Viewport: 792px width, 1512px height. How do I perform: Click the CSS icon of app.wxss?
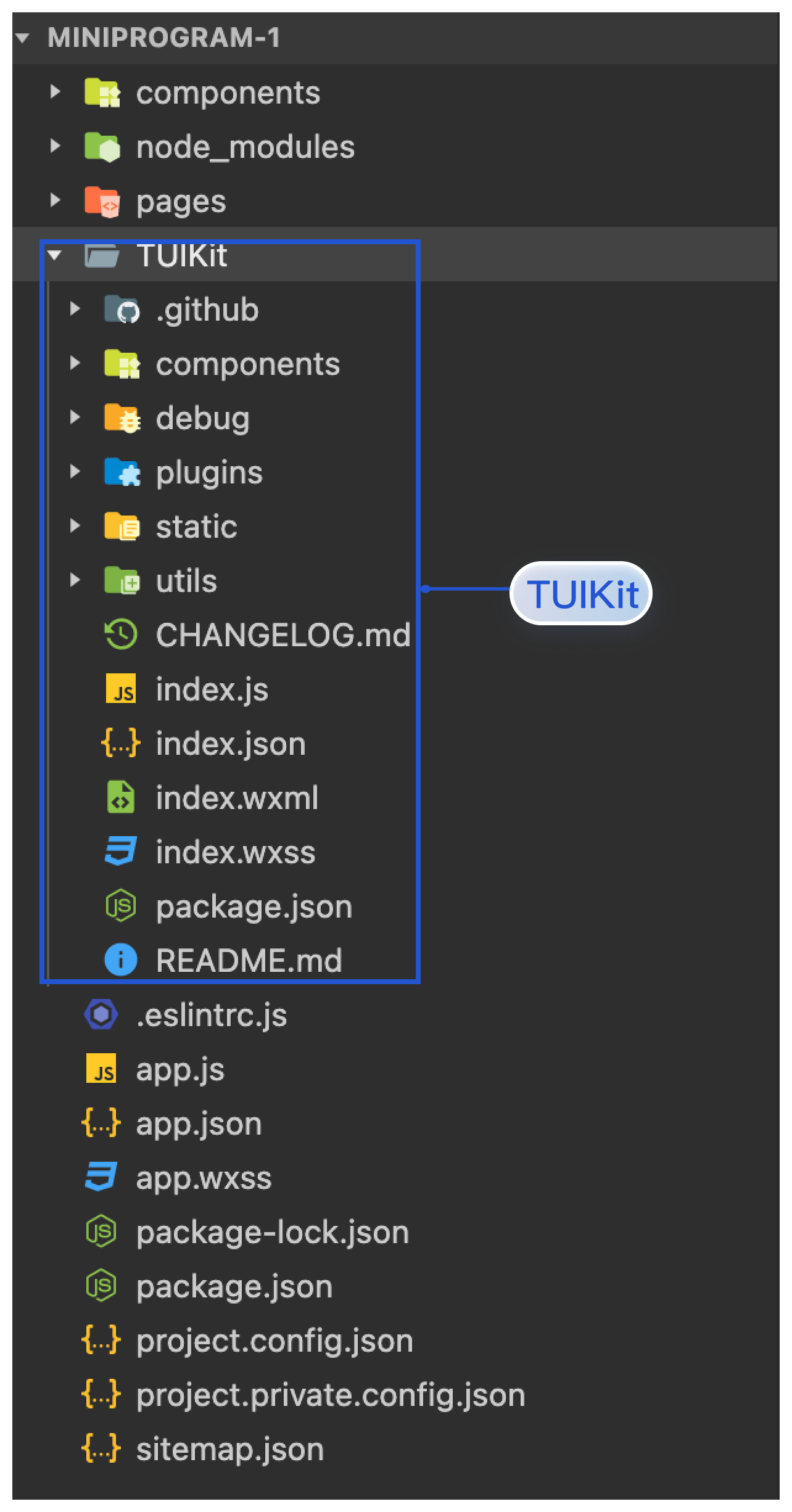click(101, 1177)
